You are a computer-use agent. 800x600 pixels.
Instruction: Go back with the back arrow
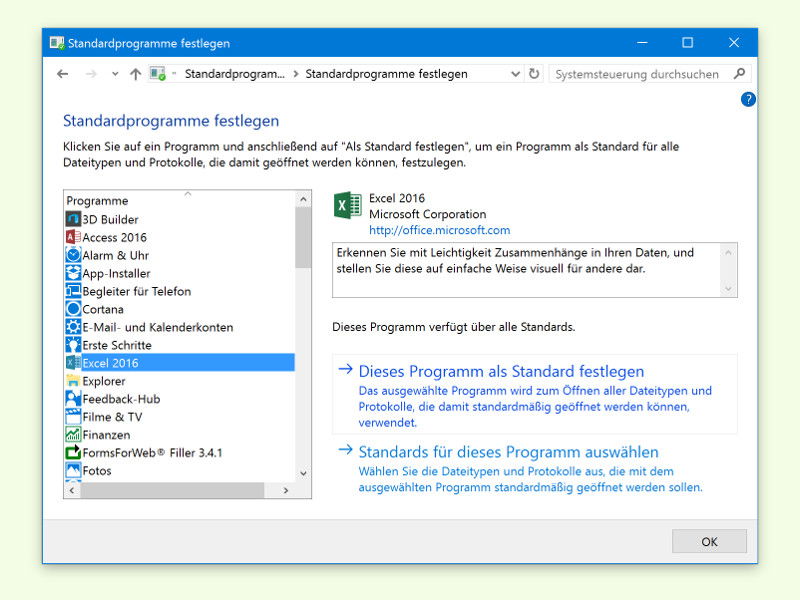click(x=63, y=74)
